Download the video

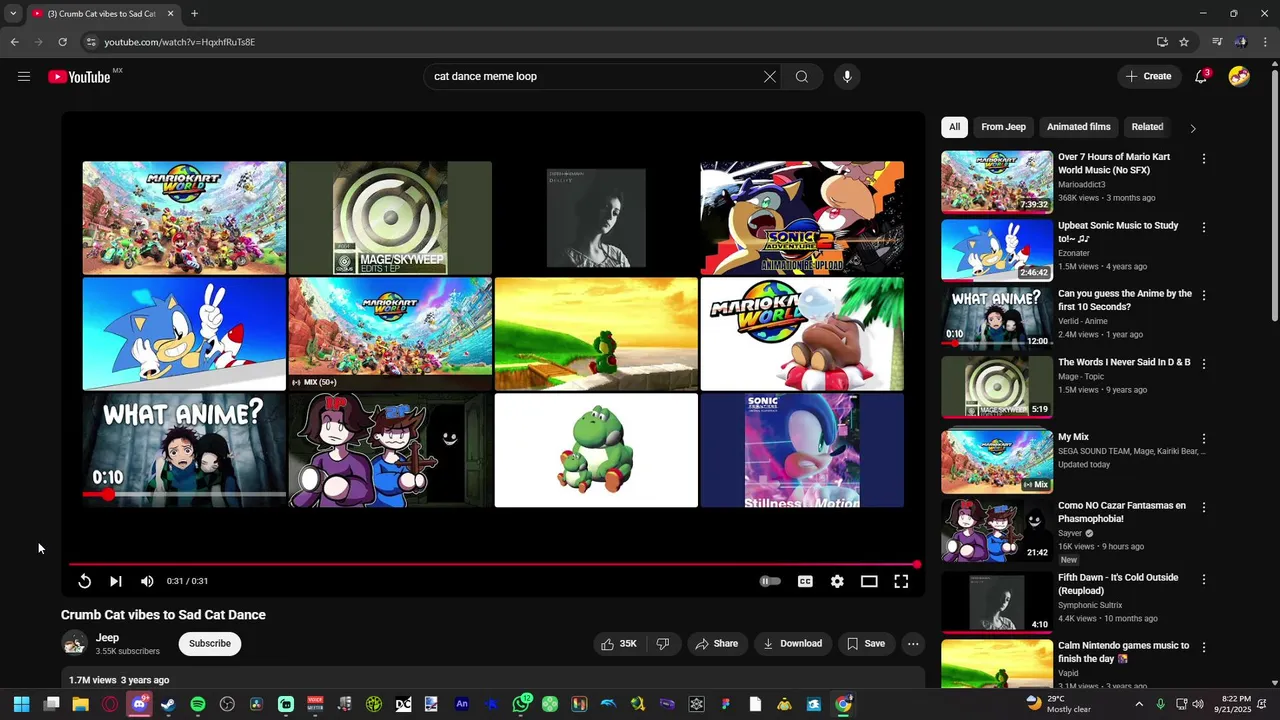[793, 644]
